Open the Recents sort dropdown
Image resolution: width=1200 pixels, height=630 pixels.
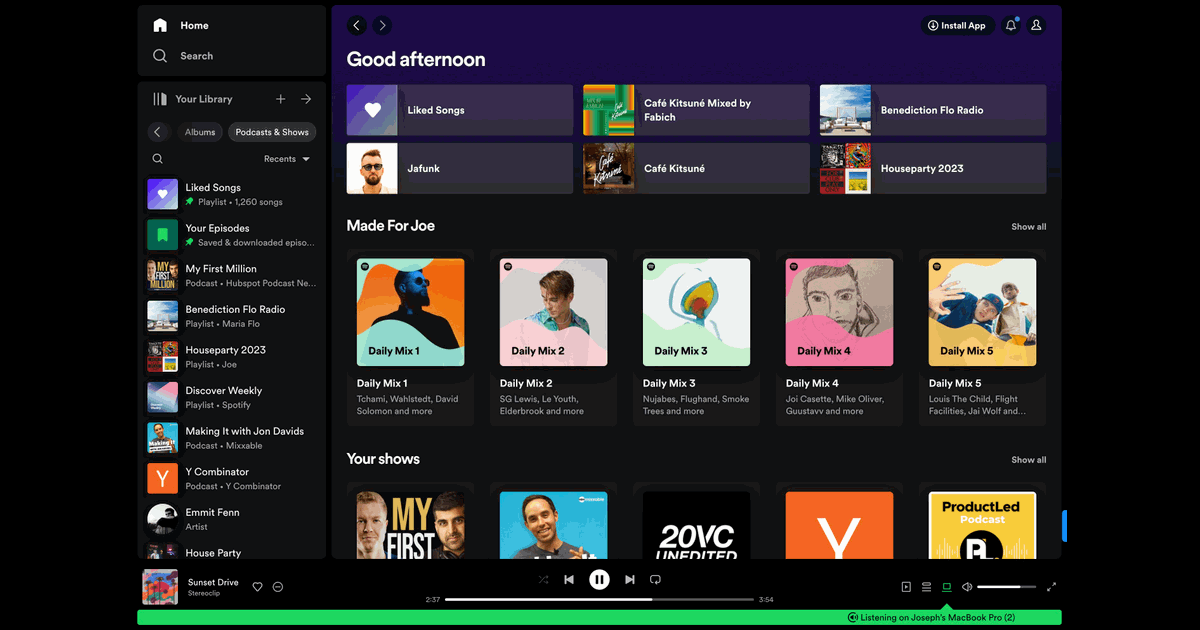[287, 159]
